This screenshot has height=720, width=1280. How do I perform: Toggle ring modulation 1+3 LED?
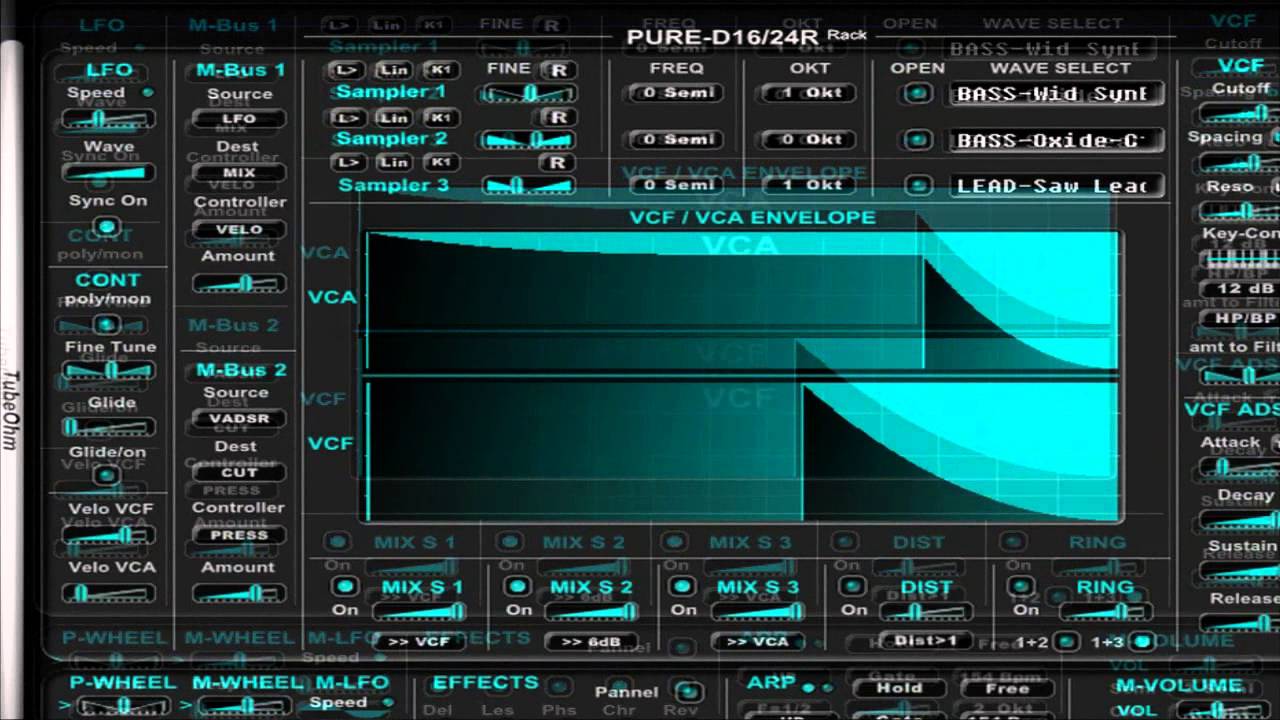pyautogui.click(x=1141, y=641)
